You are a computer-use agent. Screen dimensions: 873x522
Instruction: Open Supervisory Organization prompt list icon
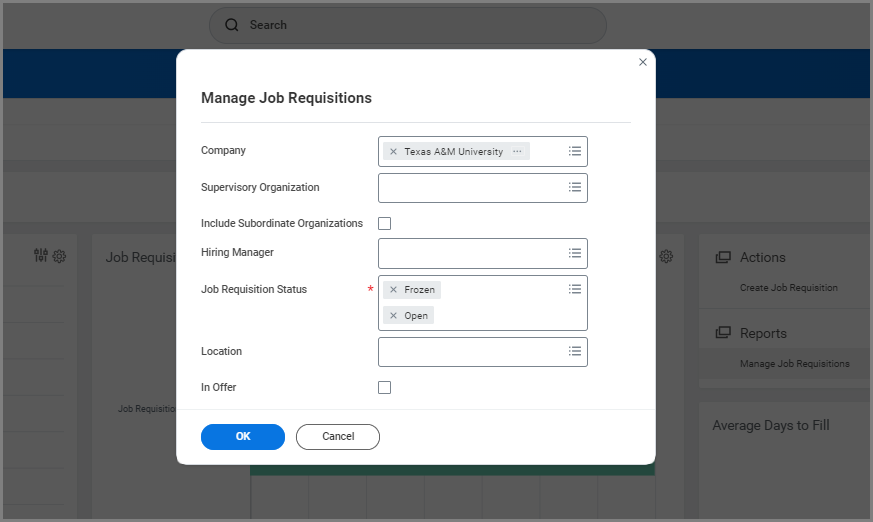[575, 187]
